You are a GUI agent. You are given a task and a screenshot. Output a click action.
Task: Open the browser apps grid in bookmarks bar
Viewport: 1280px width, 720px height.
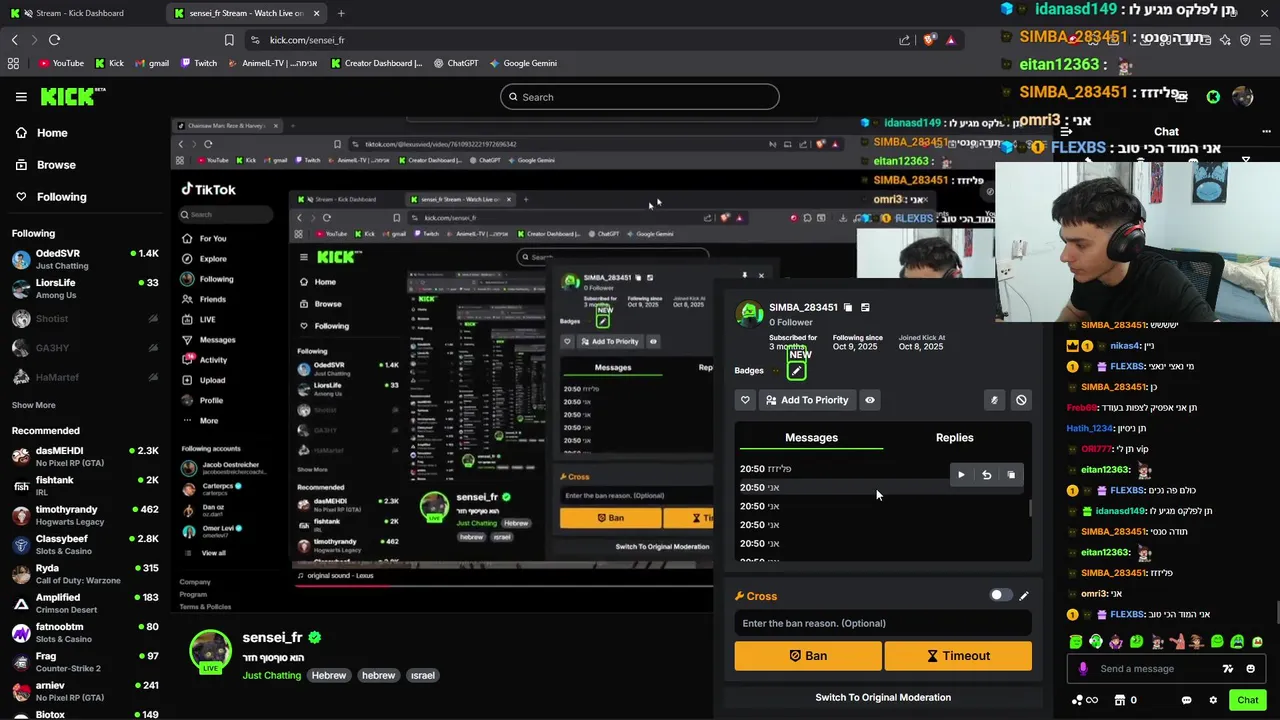[13, 63]
